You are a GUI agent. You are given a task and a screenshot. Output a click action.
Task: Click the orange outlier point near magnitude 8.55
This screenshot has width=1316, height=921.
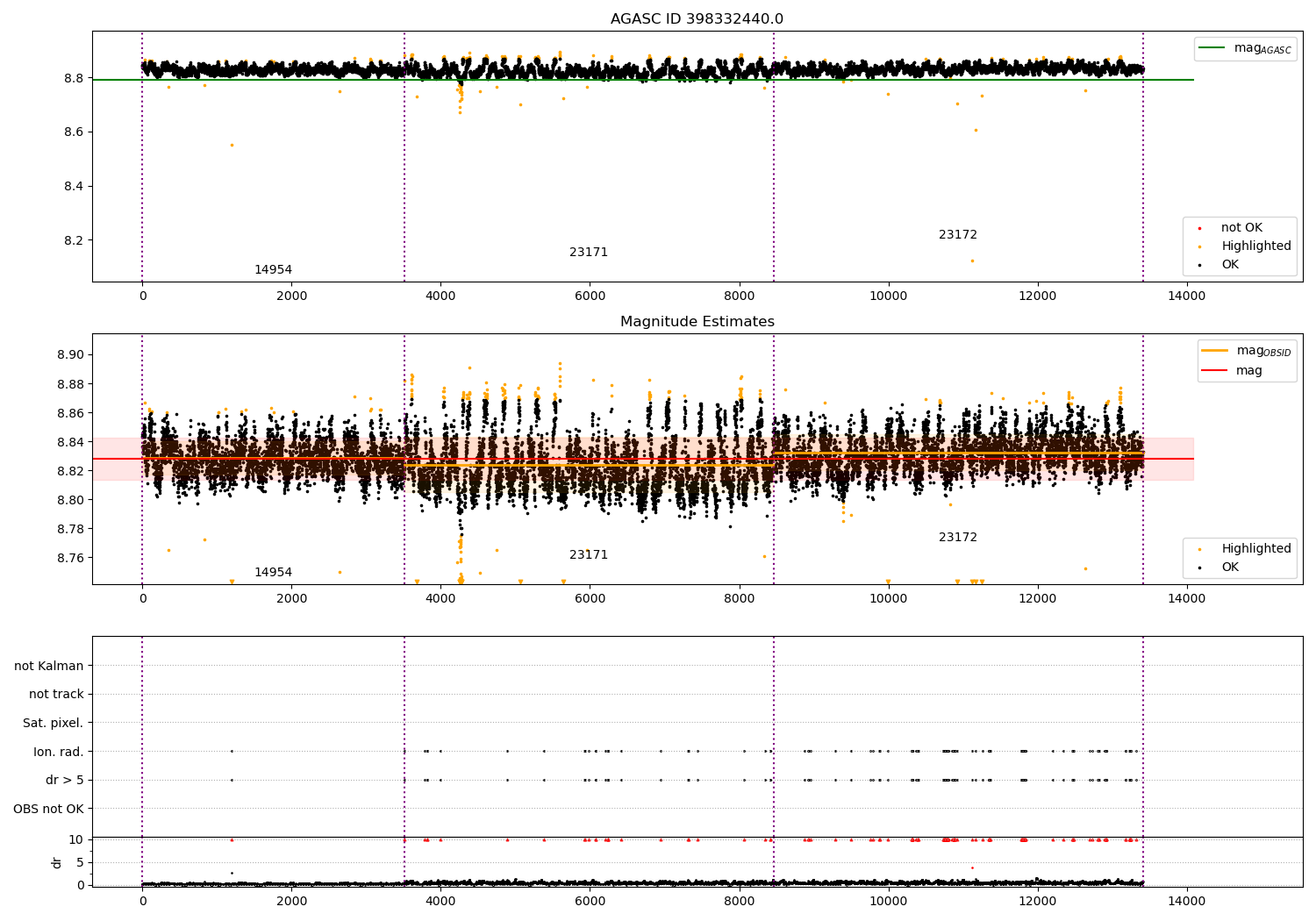pos(232,145)
